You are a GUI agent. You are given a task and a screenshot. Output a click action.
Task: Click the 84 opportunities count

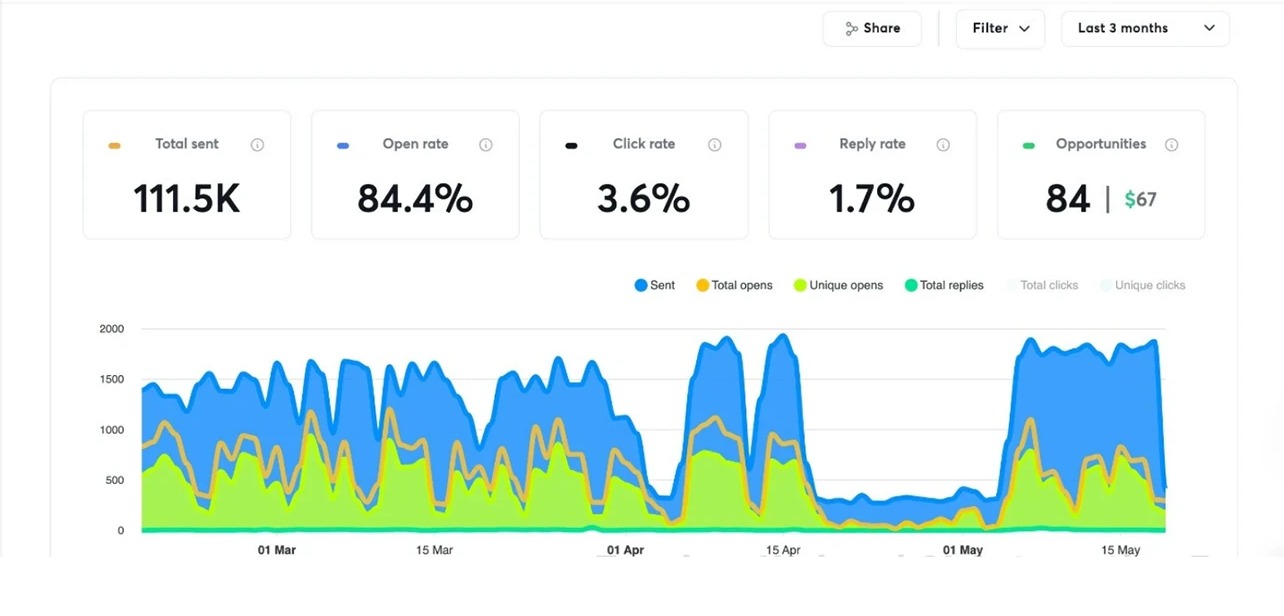coord(1068,199)
